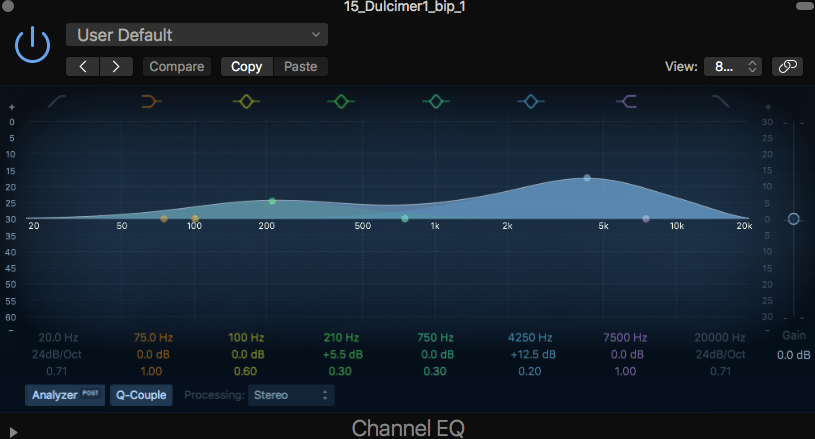Click the link icon button
The image size is (815, 439).
(x=788, y=67)
